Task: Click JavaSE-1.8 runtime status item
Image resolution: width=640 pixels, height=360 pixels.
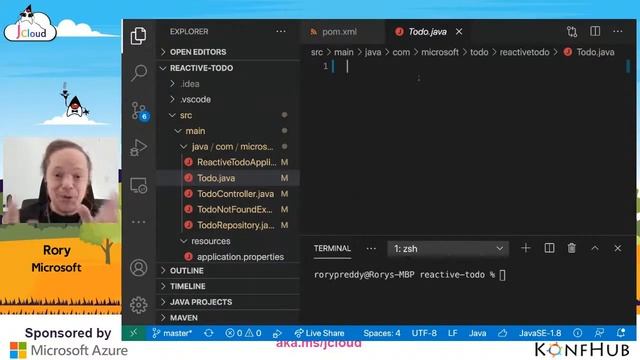Action: [540, 333]
